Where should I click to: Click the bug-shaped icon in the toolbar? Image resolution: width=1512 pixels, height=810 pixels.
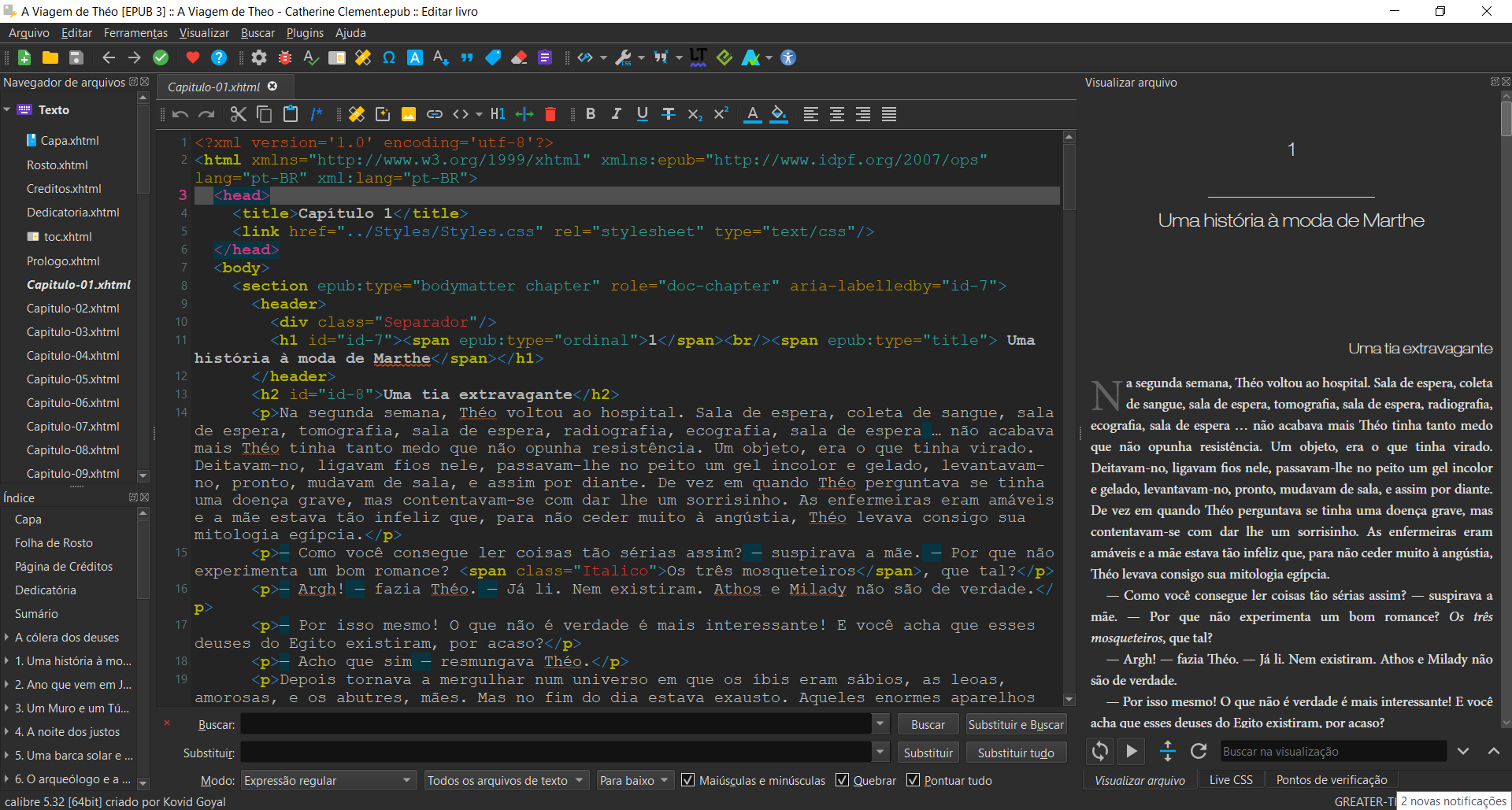point(285,57)
